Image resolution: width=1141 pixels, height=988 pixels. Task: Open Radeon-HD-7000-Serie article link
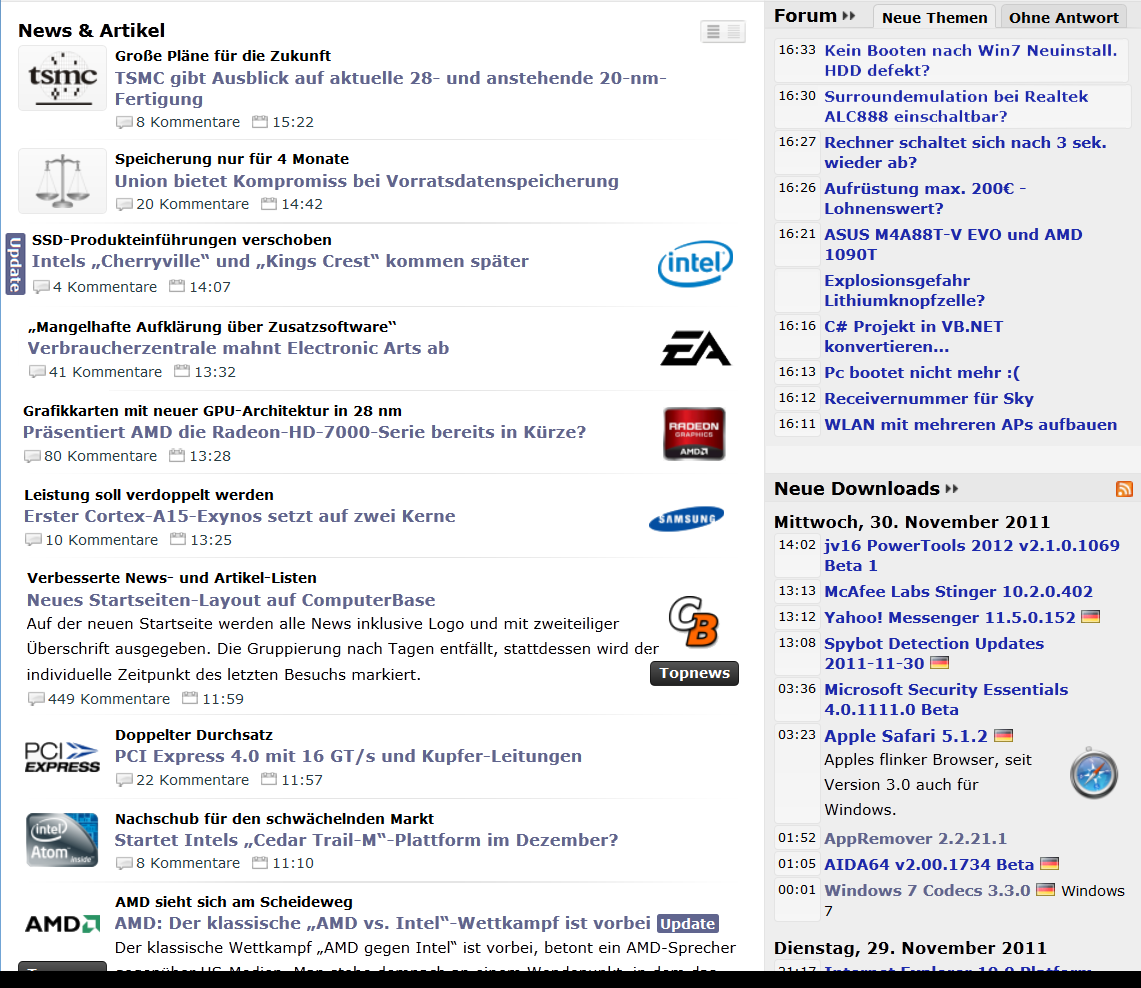[x=304, y=432]
